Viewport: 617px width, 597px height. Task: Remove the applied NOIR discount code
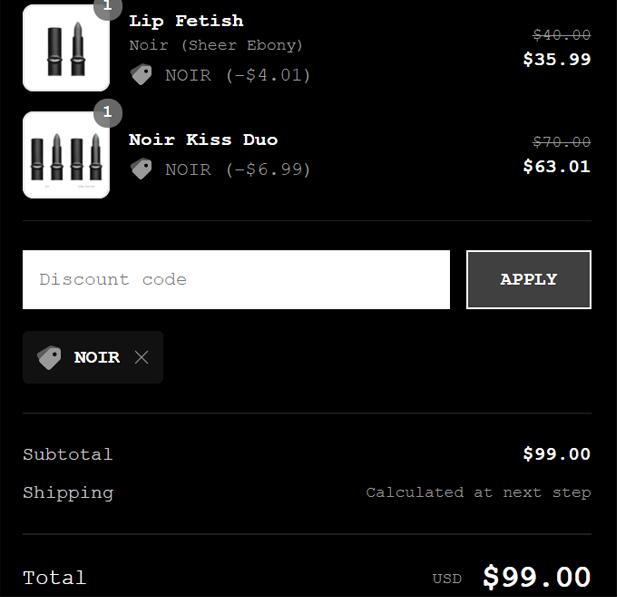141,357
